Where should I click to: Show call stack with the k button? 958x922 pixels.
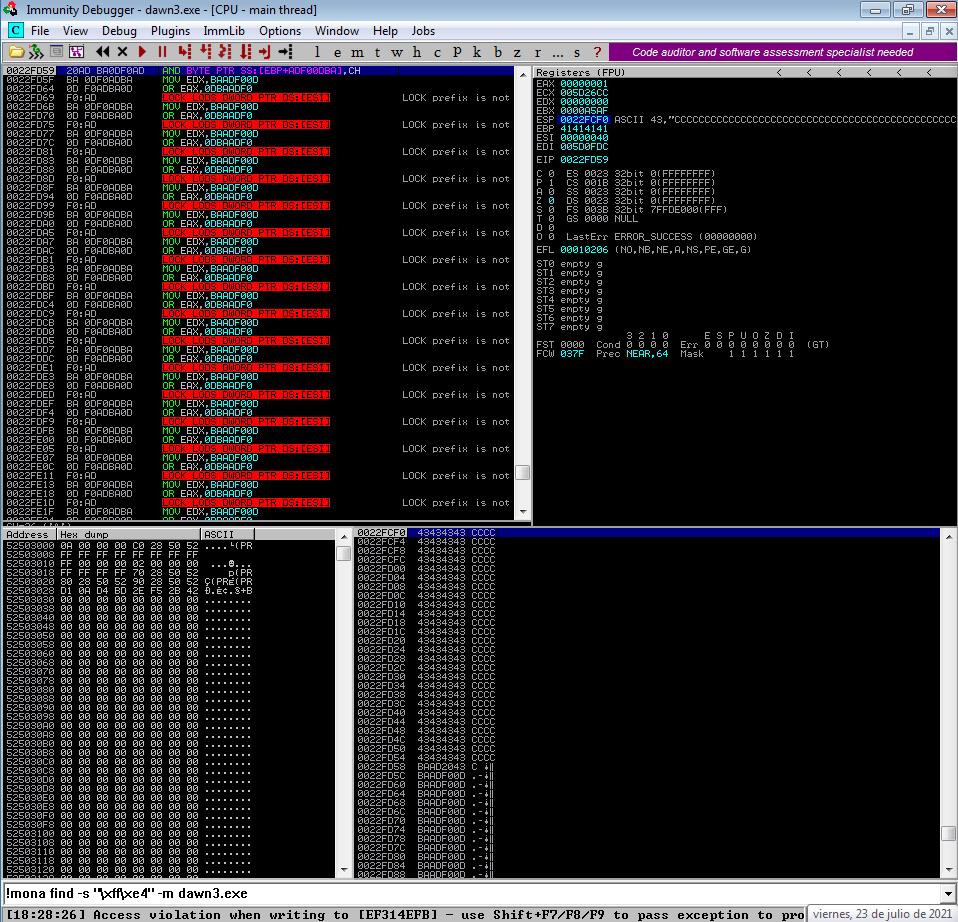click(477, 52)
